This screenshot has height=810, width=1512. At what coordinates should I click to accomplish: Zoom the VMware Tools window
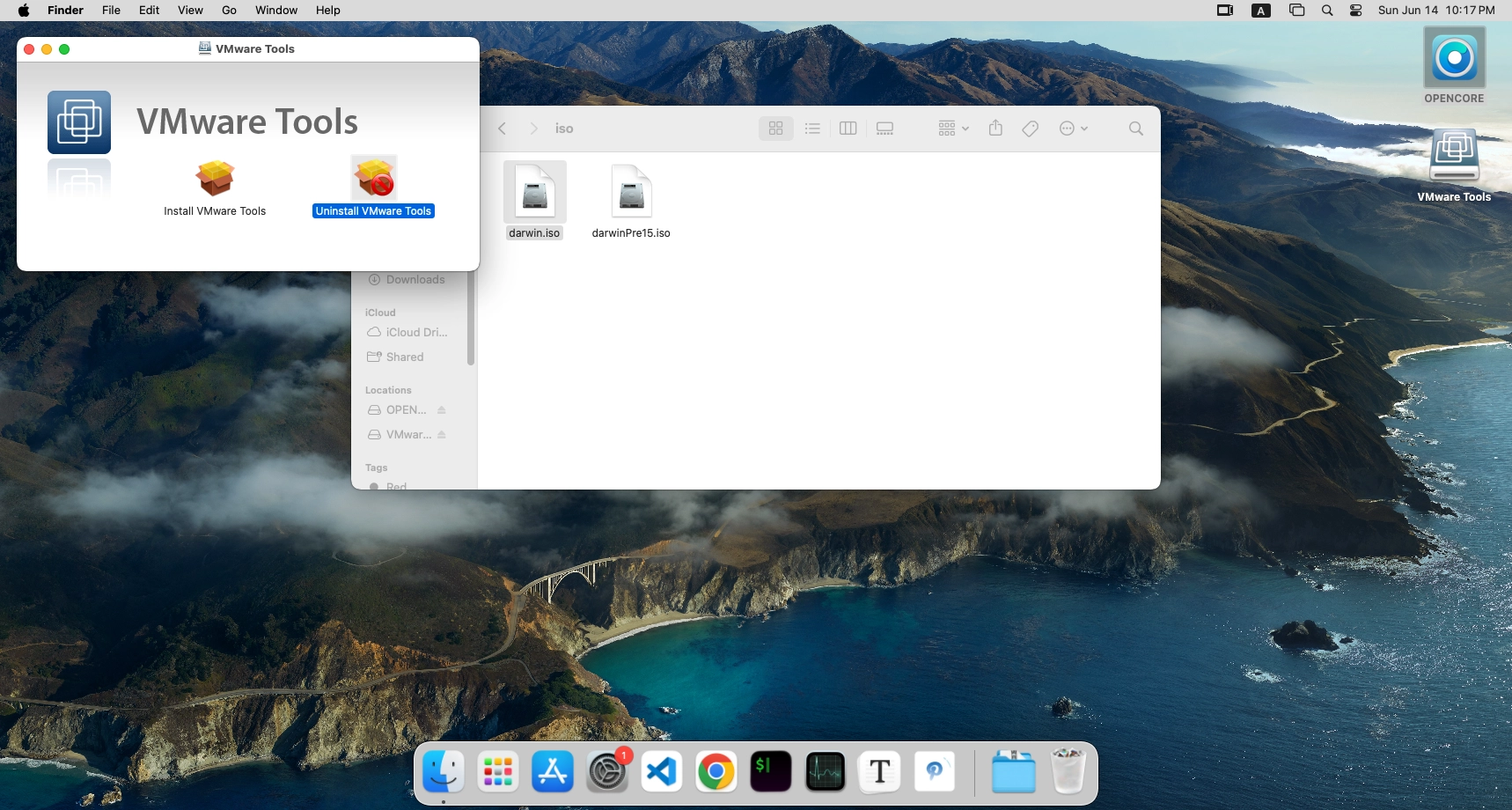point(64,49)
